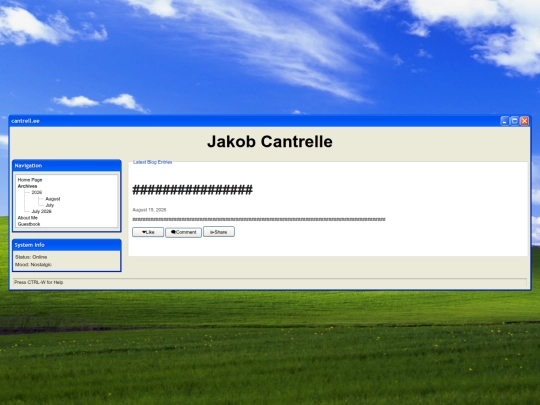
Task: Click the Latest Blog Entries label
Action: coord(153,162)
